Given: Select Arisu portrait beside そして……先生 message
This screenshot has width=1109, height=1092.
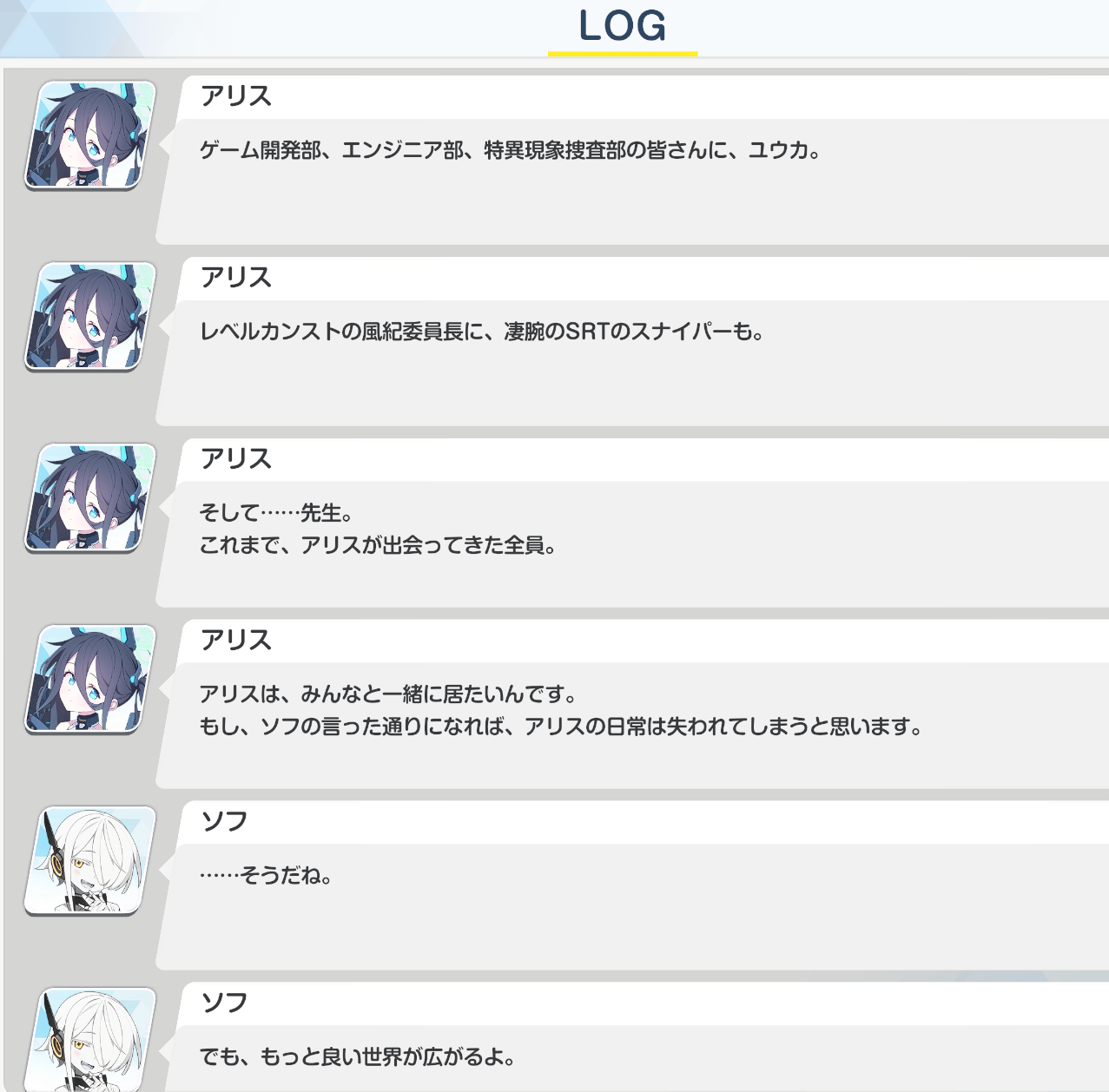Looking at the screenshot, I should 90,497.
